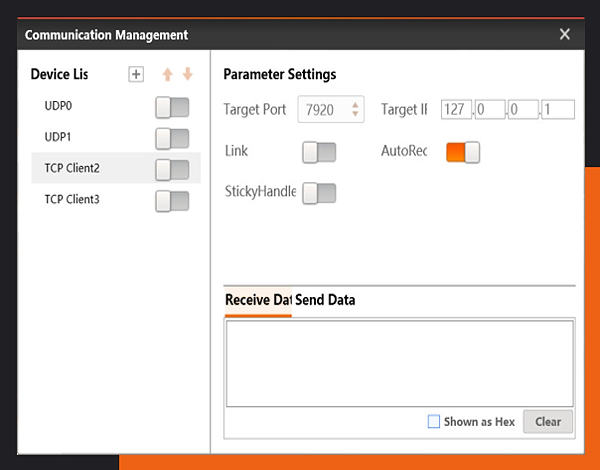Disable the AutoRec switch
Image resolution: width=600 pixels, height=470 pixels.
463,152
